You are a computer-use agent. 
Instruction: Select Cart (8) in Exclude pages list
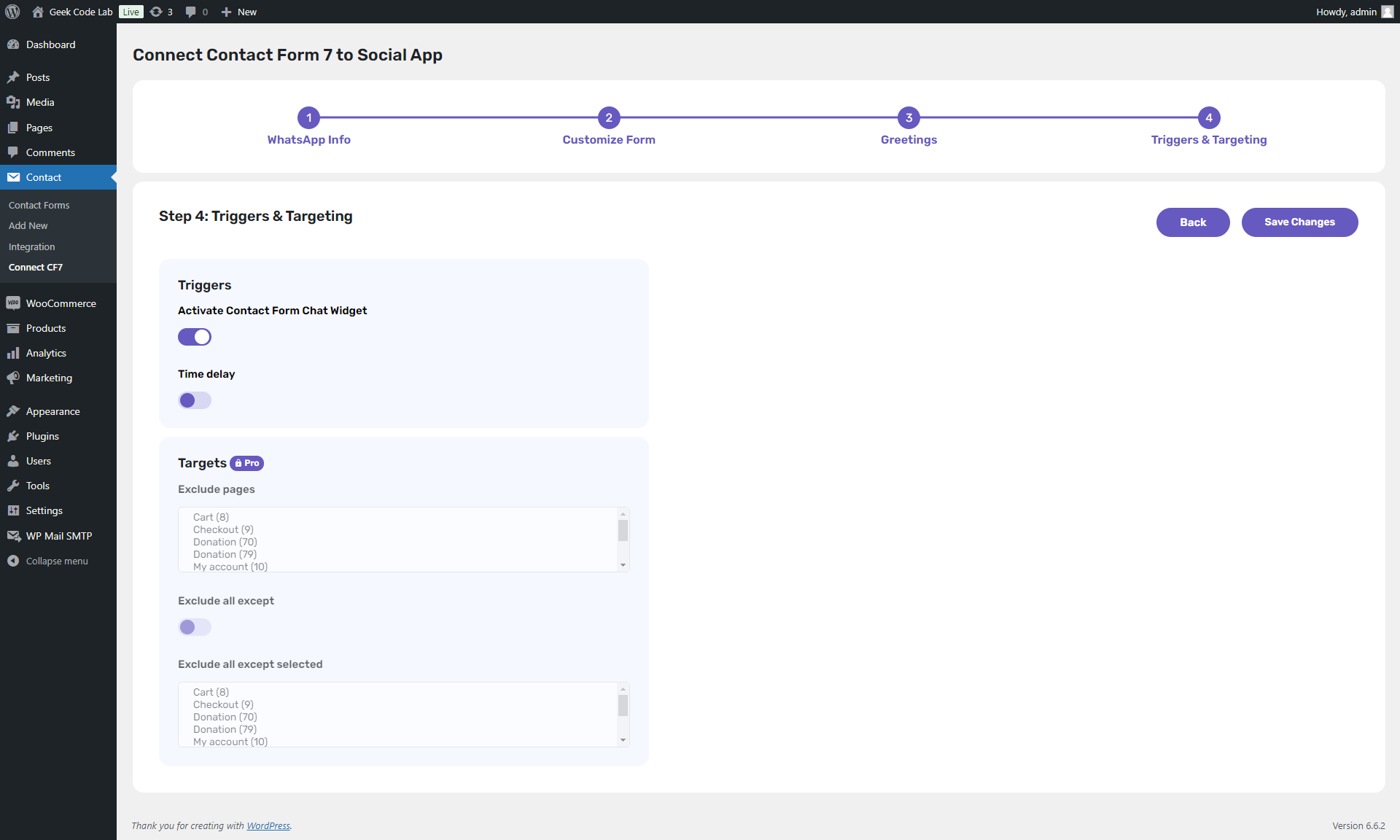211,517
